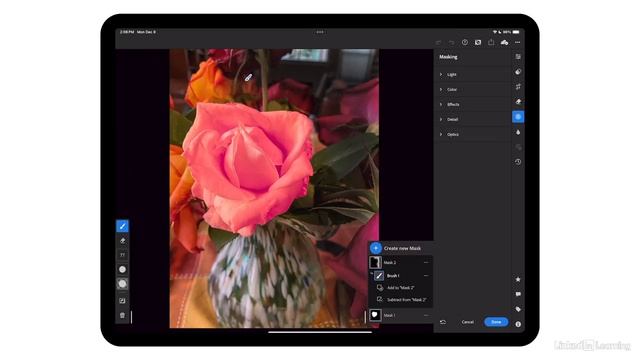Open the versions history clock icon
This screenshot has width=640, height=360.
point(518,162)
